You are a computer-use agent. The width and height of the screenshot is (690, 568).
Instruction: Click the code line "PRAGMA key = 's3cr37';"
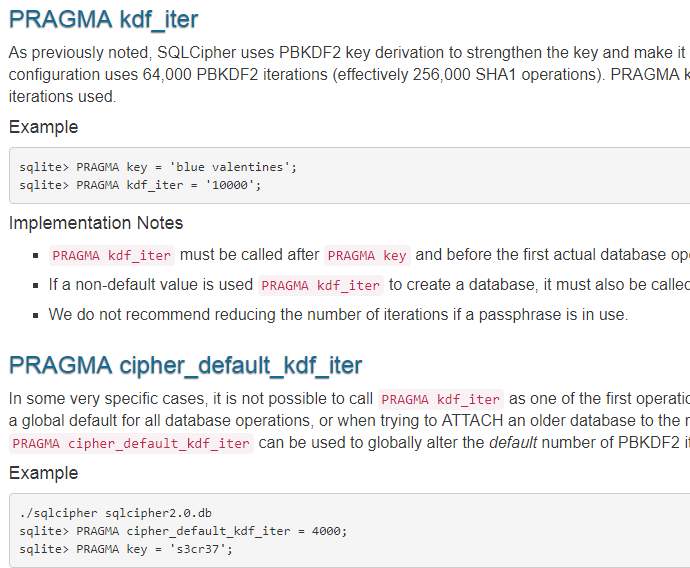click(x=140, y=548)
